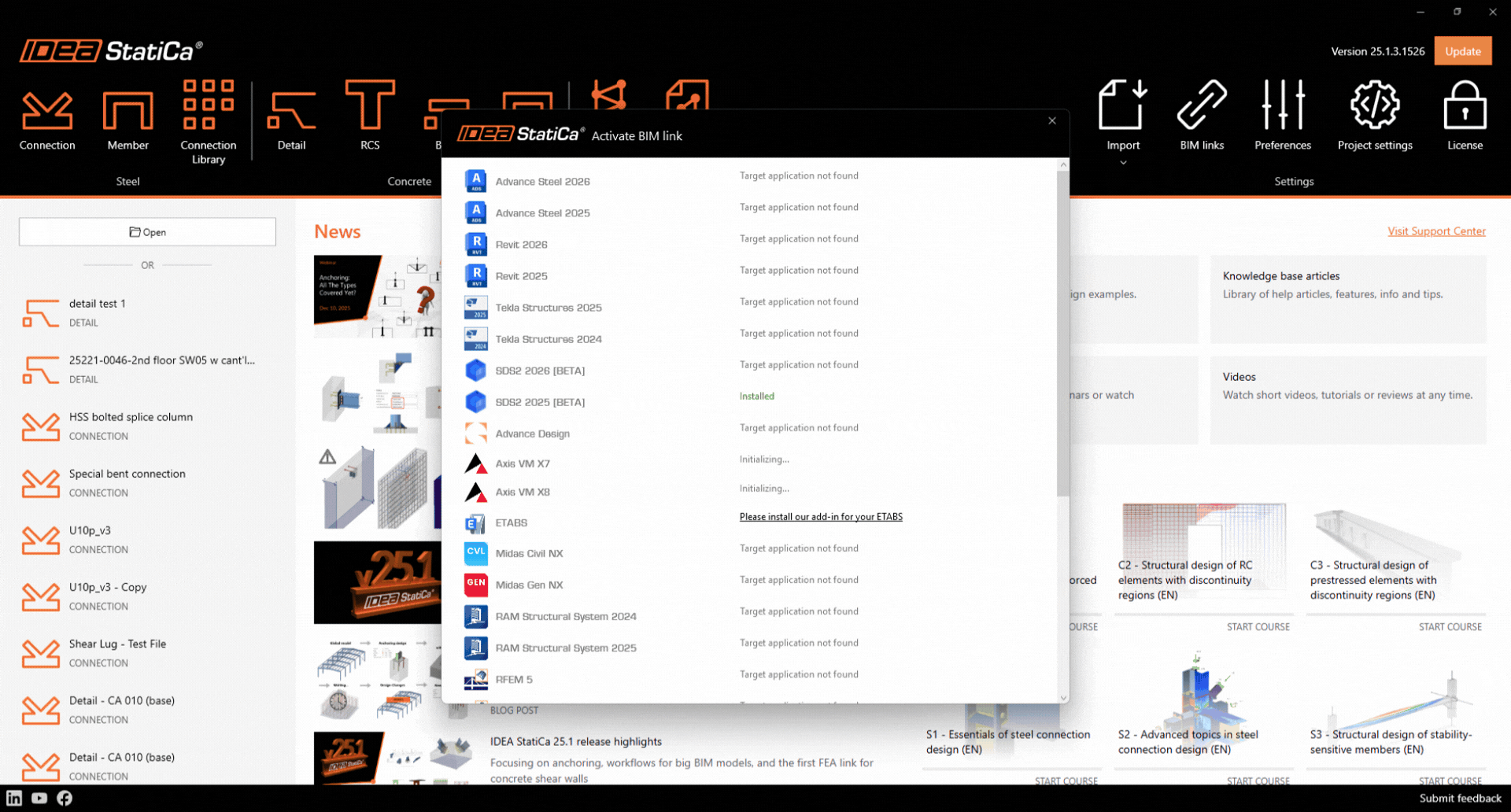Open the Anchoring webinar news thumbnail
Image resolution: width=1511 pixels, height=812 pixels.
click(x=377, y=297)
